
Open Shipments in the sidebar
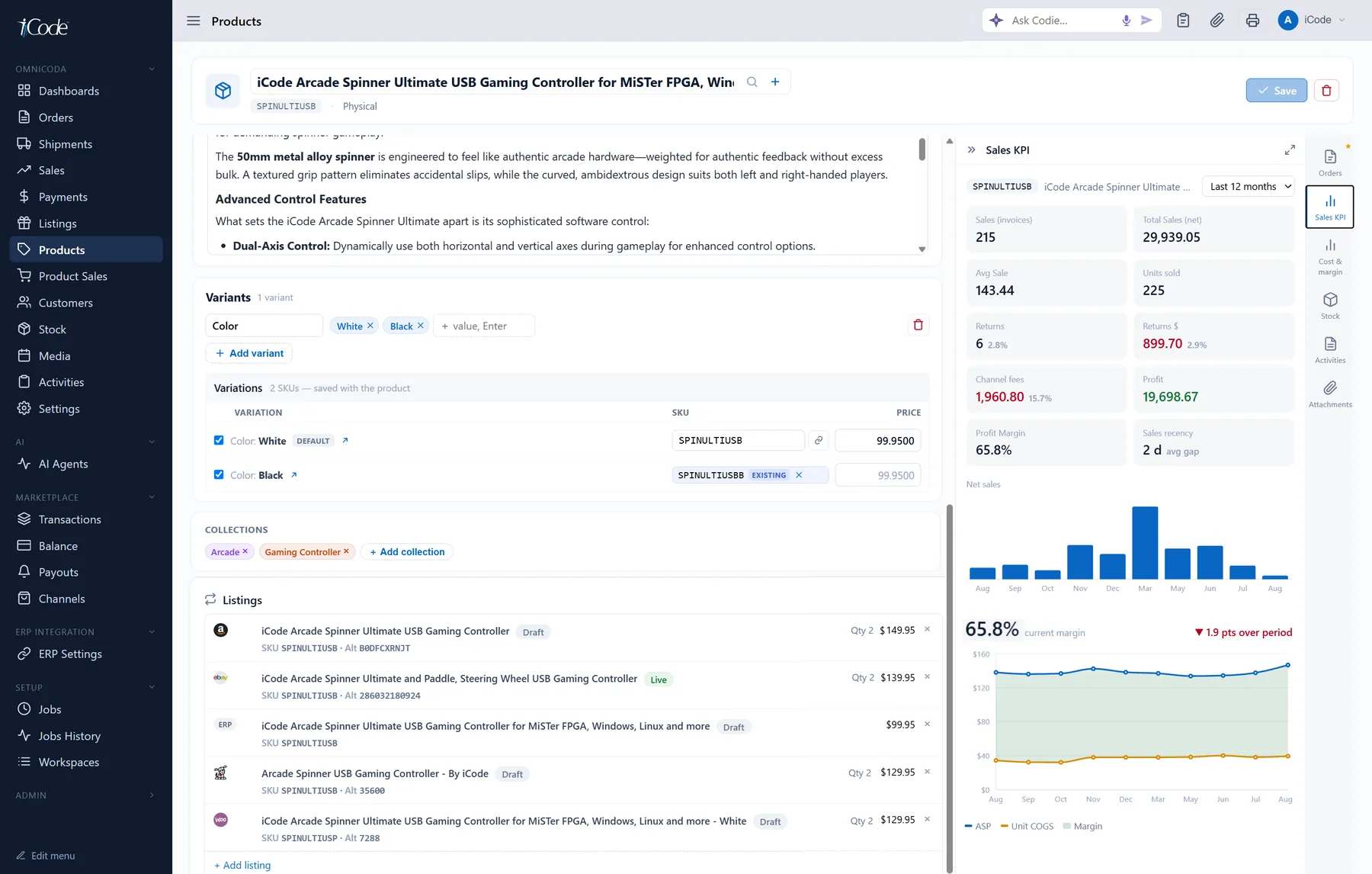(x=85, y=144)
